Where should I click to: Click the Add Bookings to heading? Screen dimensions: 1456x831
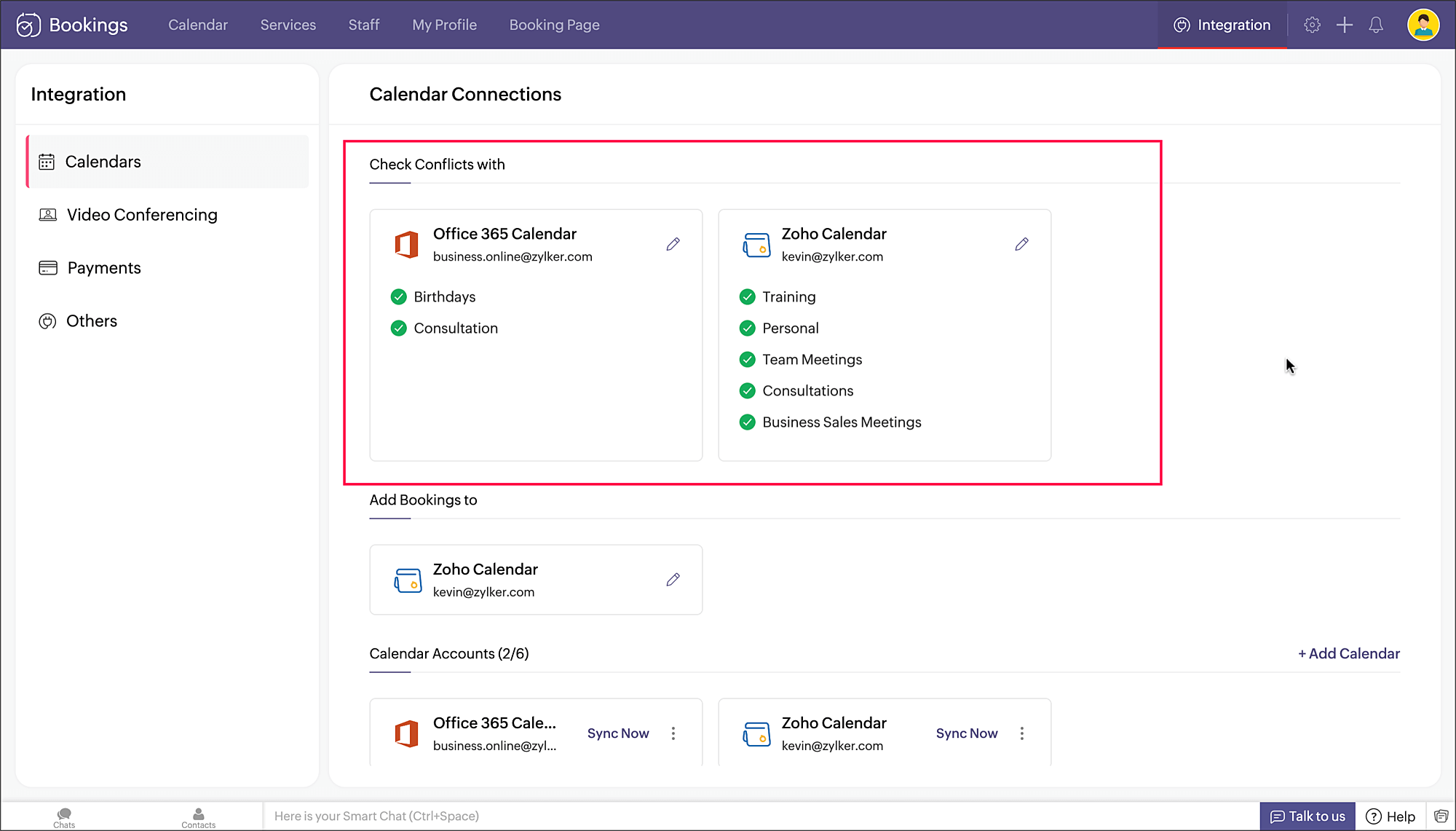423,500
